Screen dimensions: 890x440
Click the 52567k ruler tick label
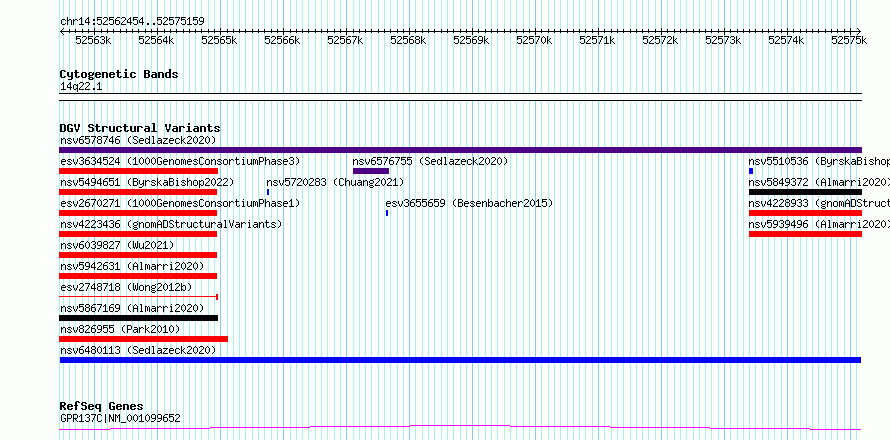click(x=345, y=40)
